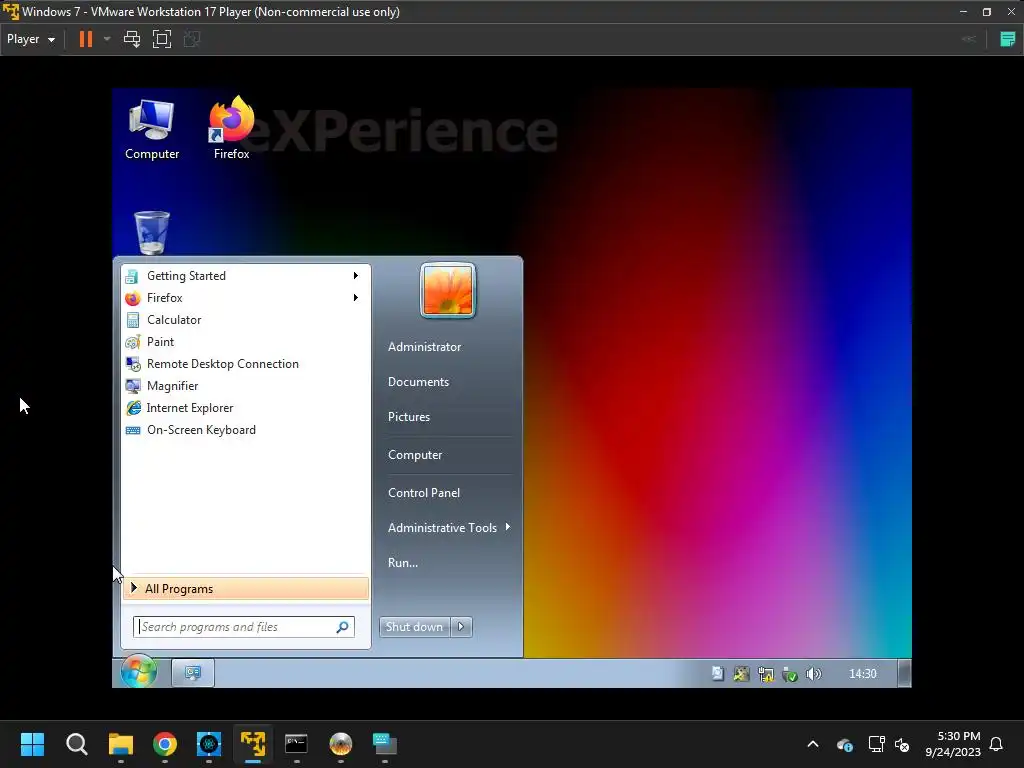Viewport: 1024px width, 768px height.
Task: Click the safely remove hardware tray icon
Action: (790, 674)
